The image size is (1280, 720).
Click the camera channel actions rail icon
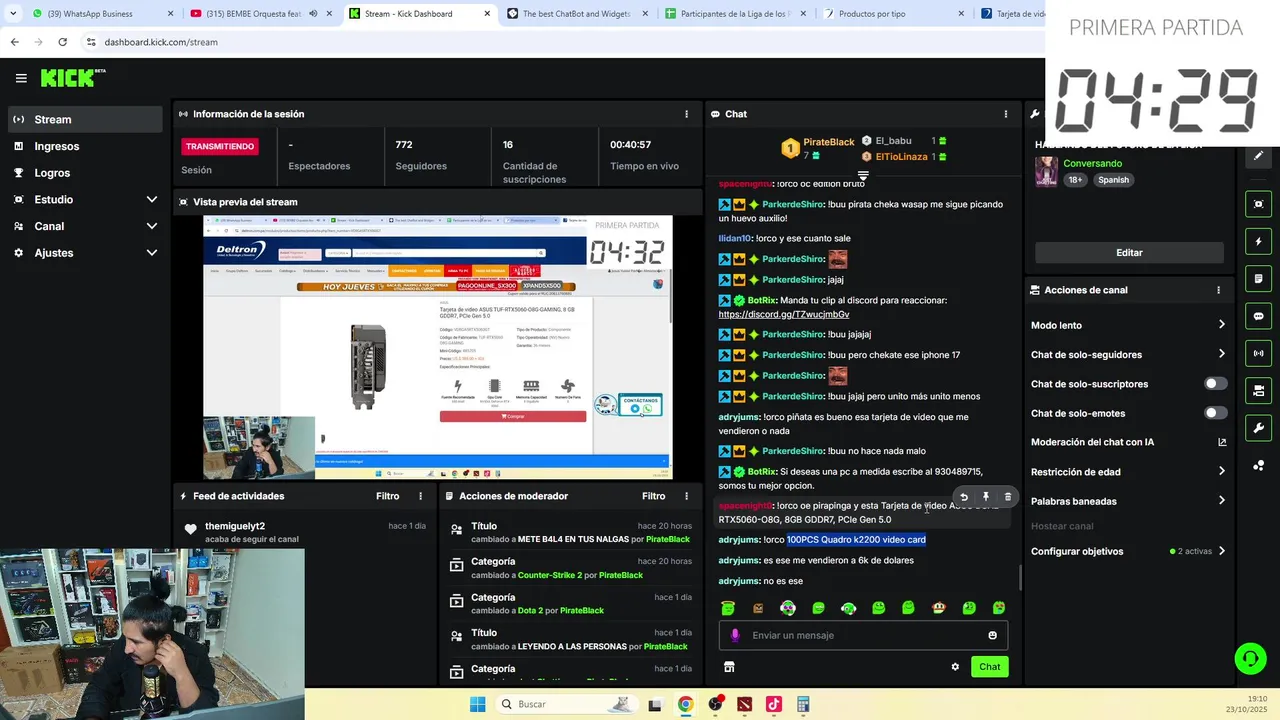[1258, 390]
